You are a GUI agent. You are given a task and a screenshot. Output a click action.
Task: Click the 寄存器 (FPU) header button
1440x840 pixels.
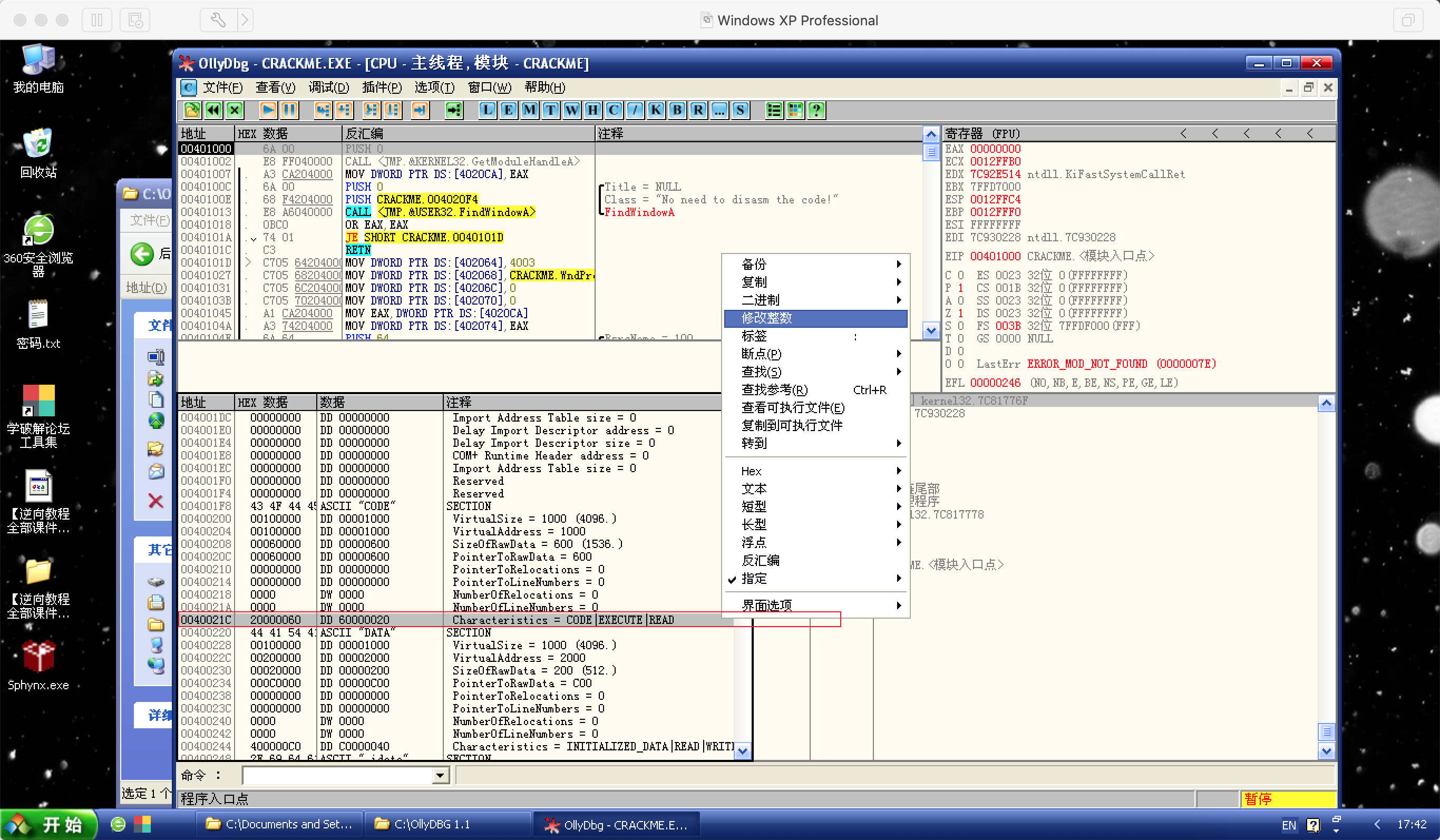click(x=982, y=134)
